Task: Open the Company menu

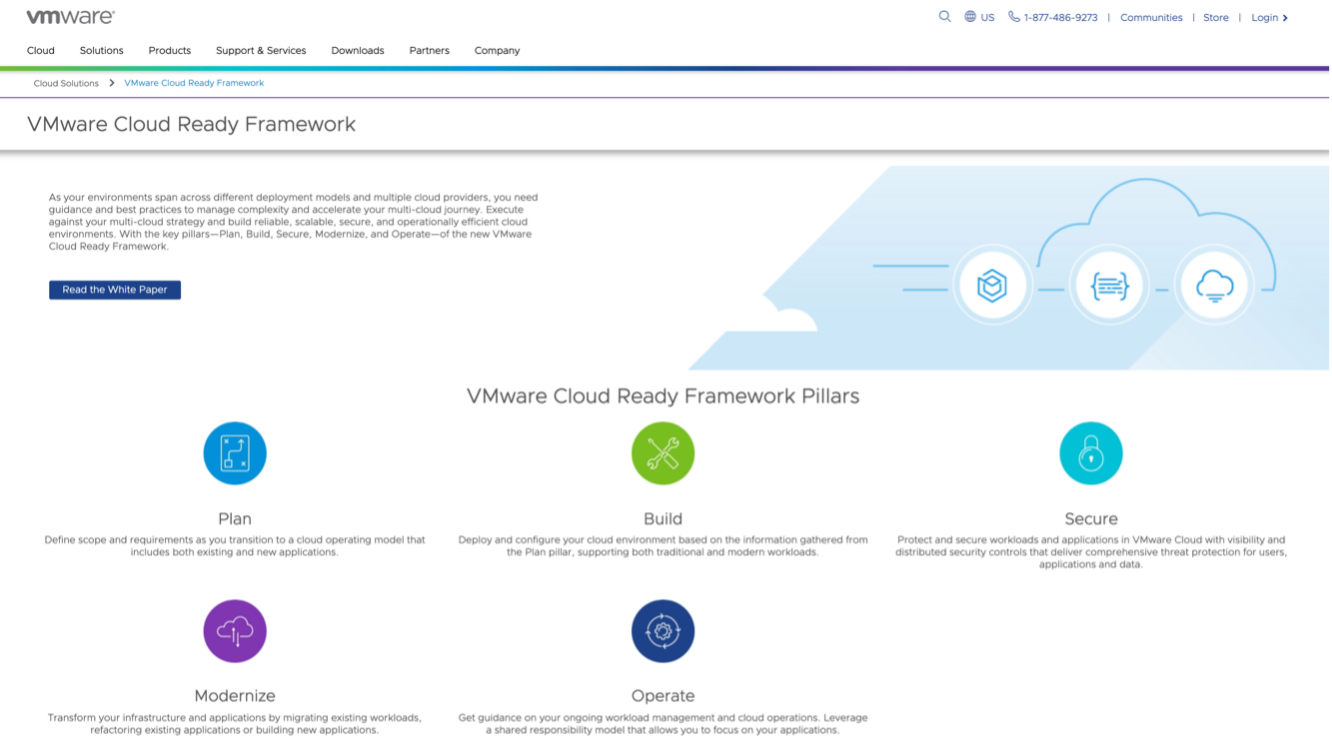Action: click(497, 50)
